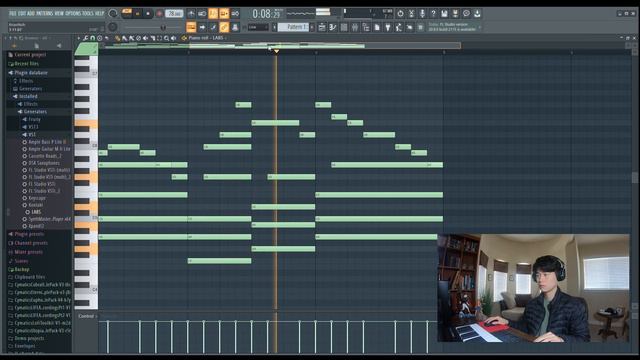Click the transport stop button
This screenshot has height=360, width=640.
pyautogui.click(x=148, y=13)
